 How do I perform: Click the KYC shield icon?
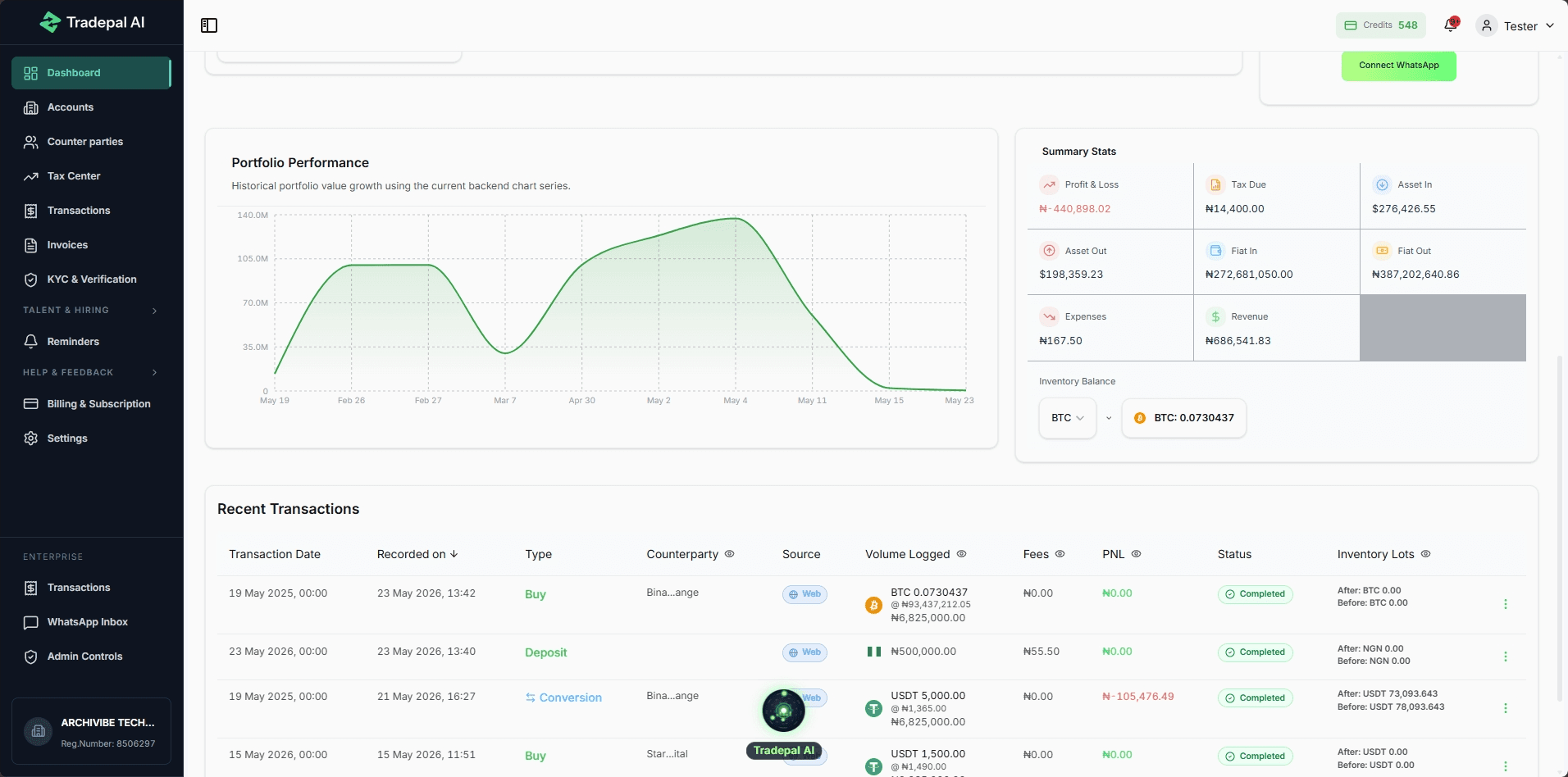click(x=31, y=279)
